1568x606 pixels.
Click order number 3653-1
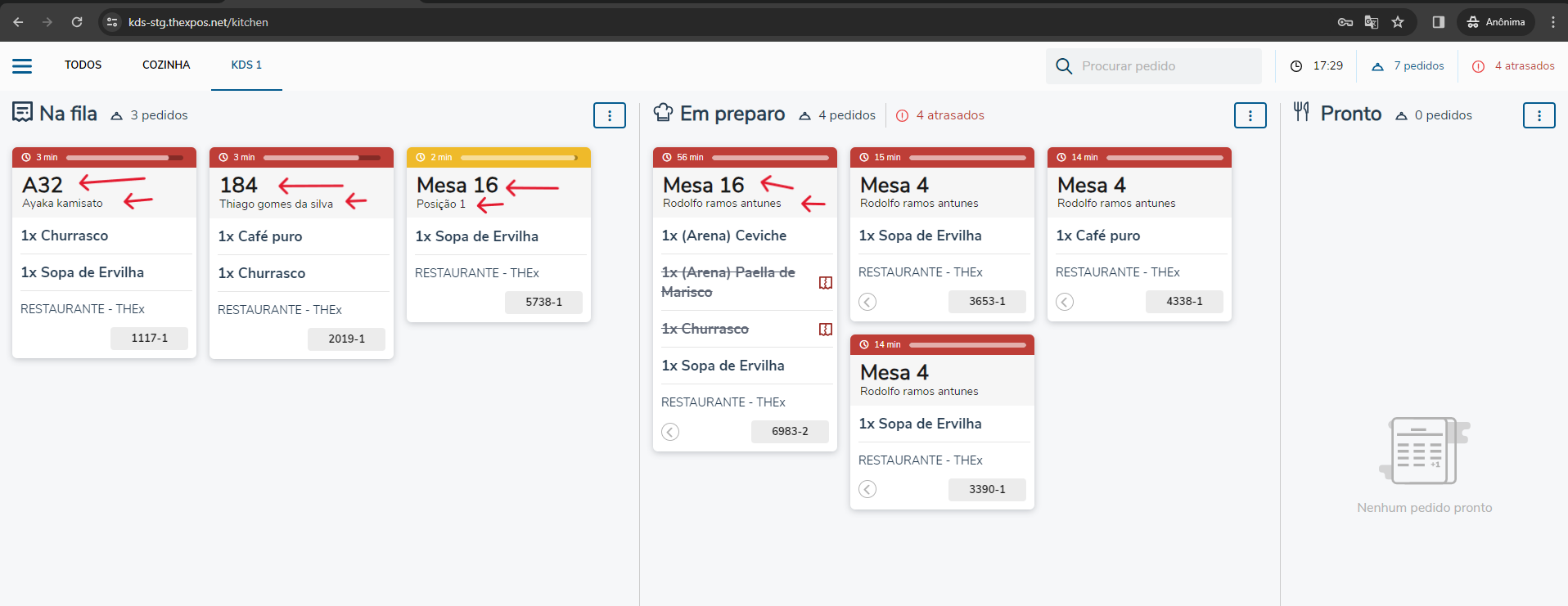(x=988, y=302)
